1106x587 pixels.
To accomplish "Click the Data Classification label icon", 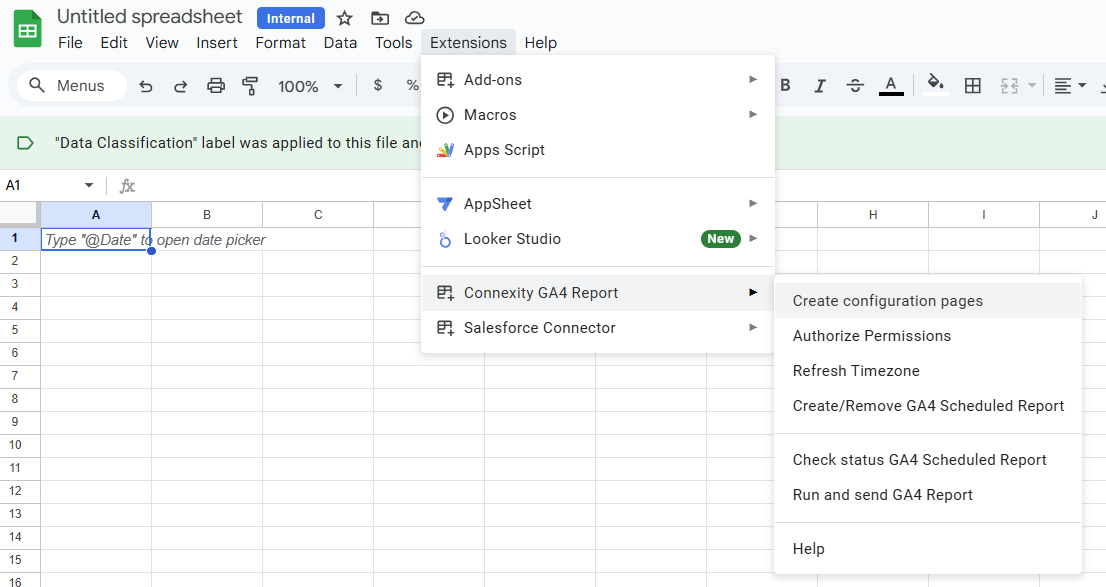I will coord(25,143).
